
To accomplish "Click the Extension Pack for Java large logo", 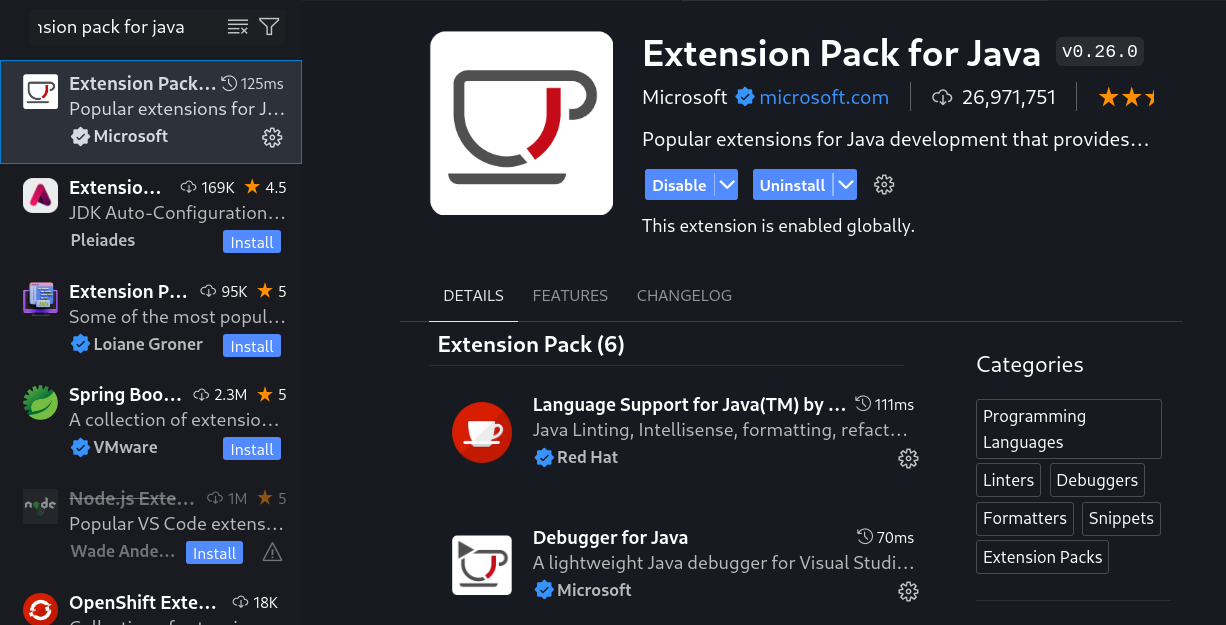I will point(522,123).
